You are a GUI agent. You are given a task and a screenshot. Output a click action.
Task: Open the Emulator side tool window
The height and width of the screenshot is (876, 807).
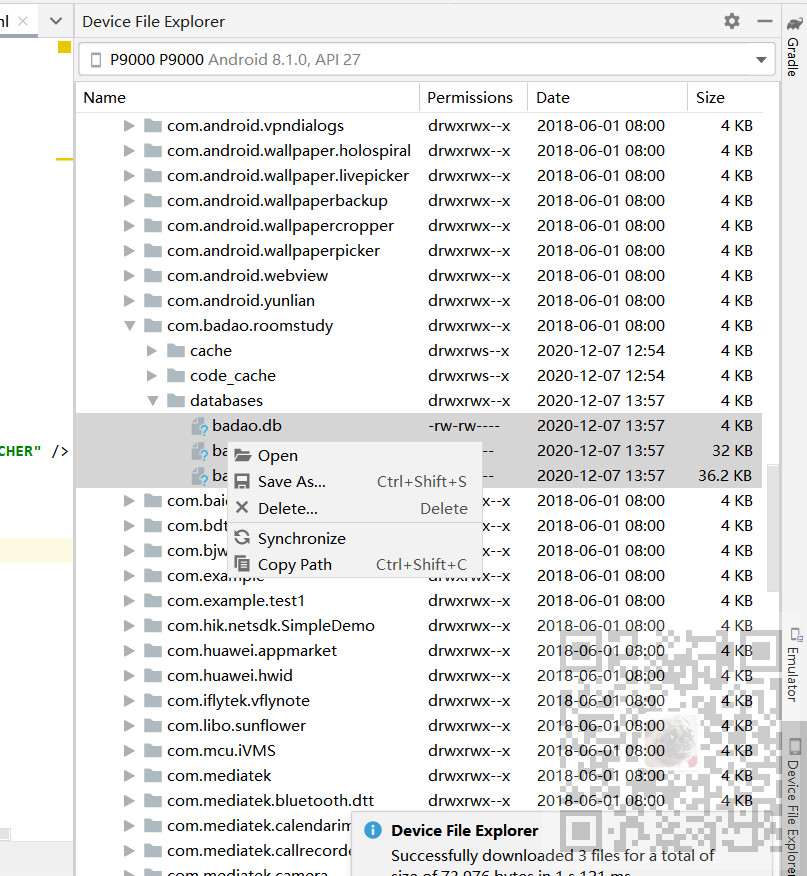(x=794, y=665)
